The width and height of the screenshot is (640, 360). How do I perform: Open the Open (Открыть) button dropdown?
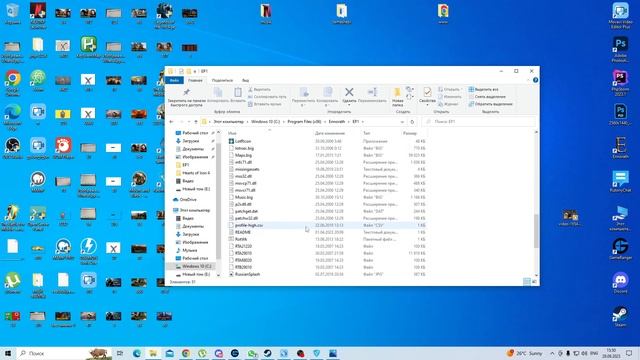pos(461,89)
